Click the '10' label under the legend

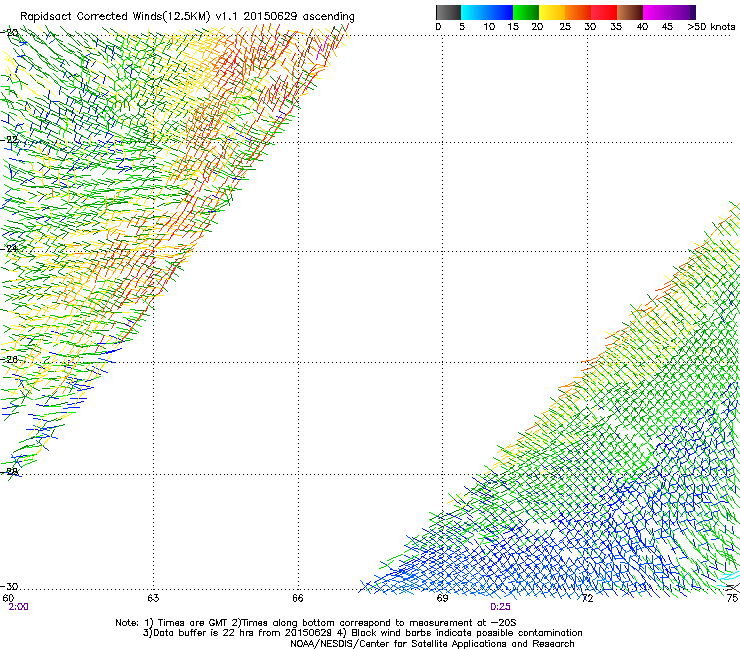coord(489,27)
